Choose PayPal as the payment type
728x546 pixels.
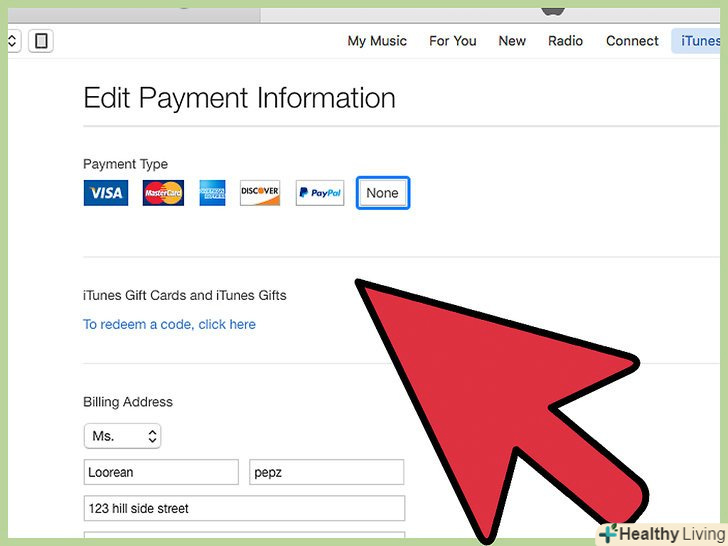pos(320,193)
